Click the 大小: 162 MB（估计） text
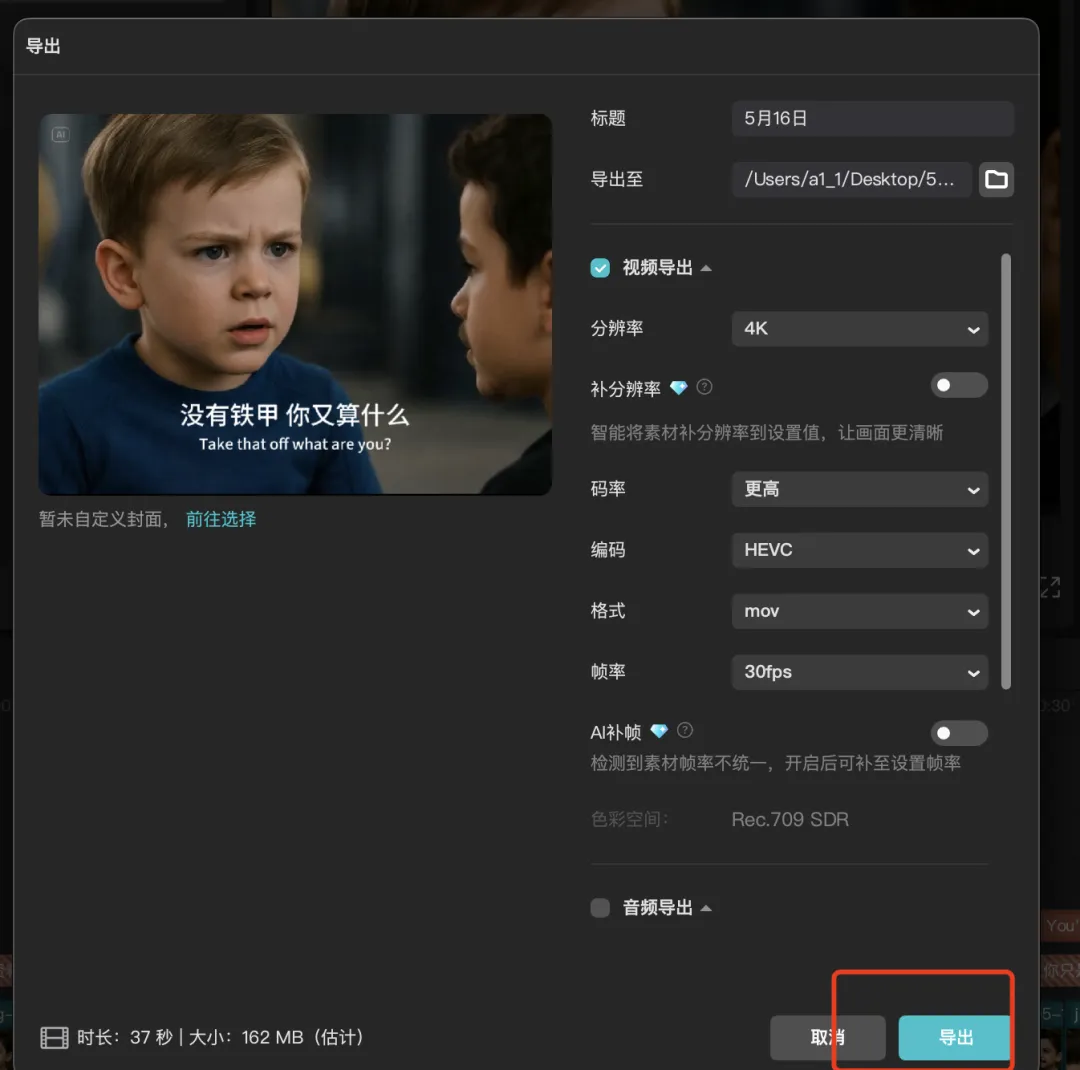 276,1037
